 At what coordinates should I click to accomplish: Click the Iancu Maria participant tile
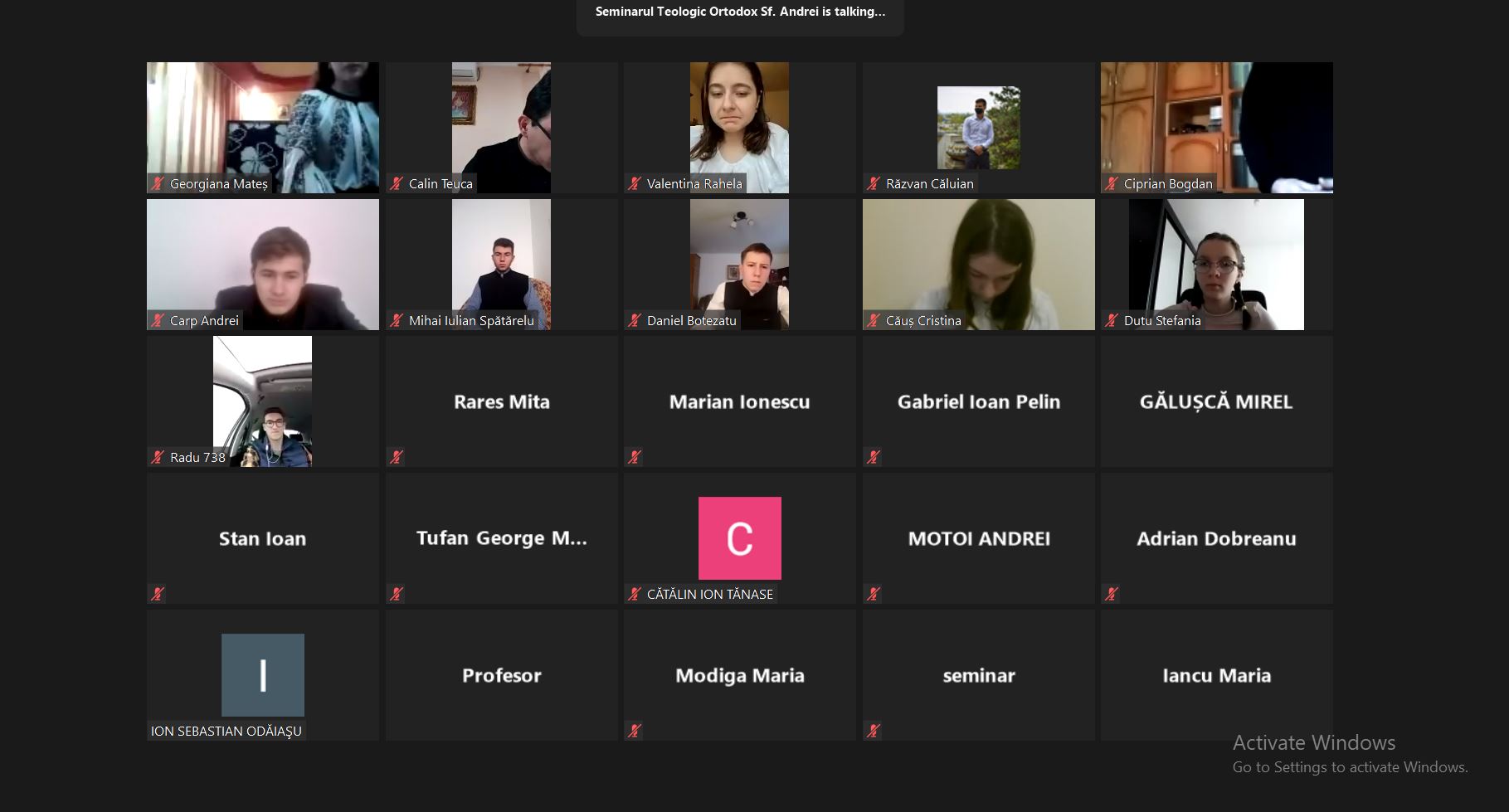1217,675
